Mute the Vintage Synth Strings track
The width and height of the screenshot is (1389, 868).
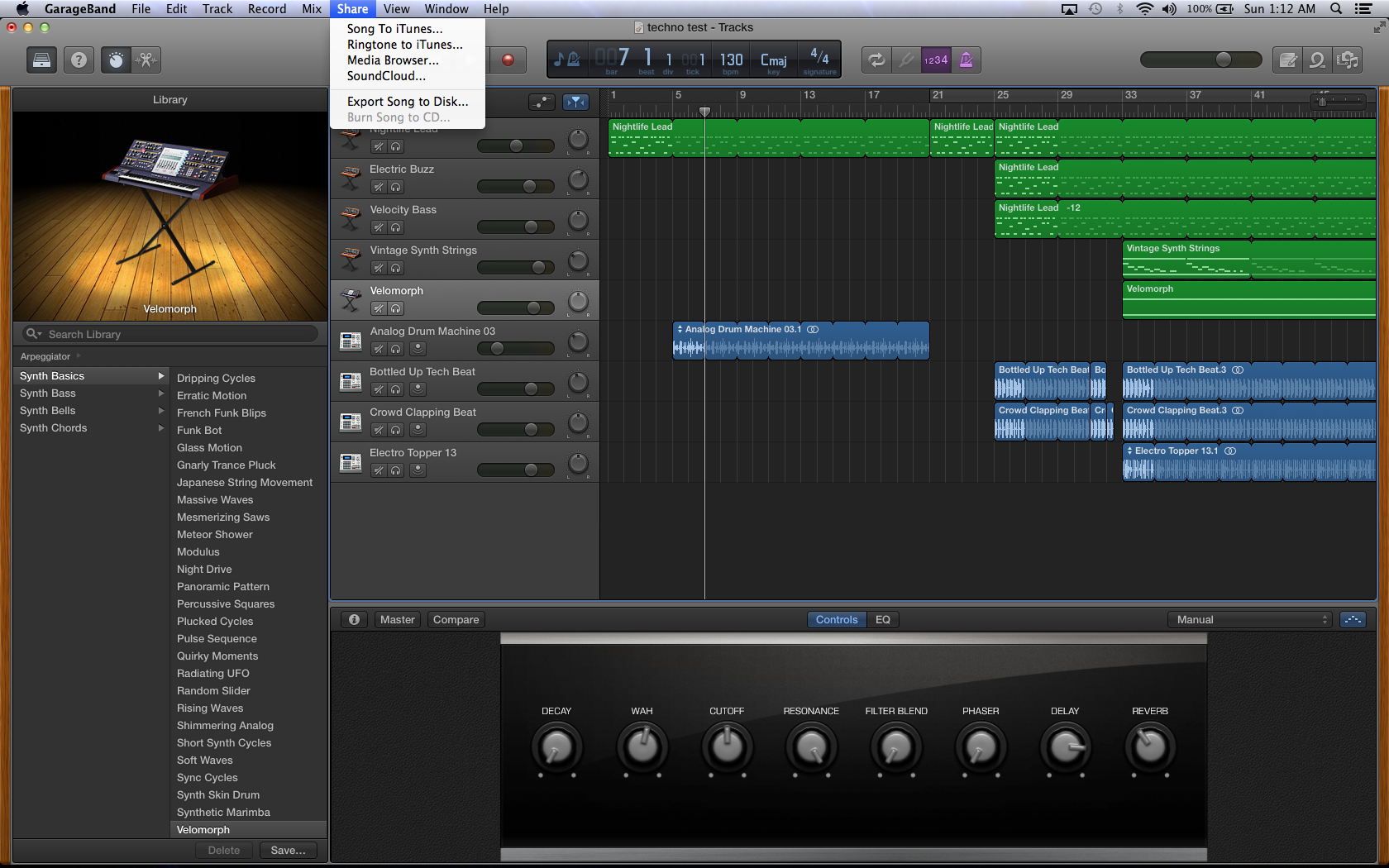[x=379, y=268]
